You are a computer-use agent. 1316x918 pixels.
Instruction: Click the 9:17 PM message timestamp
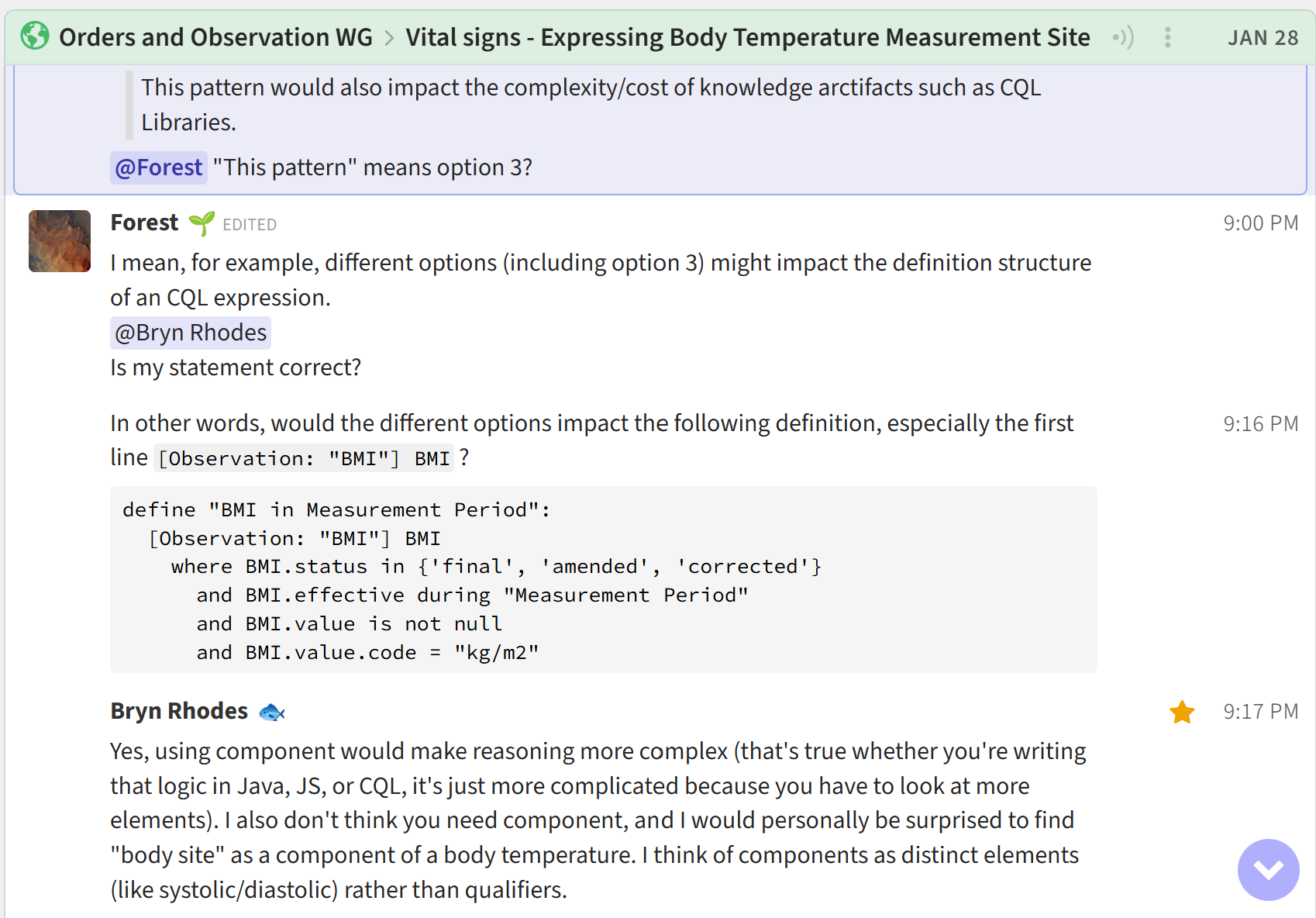[1260, 712]
